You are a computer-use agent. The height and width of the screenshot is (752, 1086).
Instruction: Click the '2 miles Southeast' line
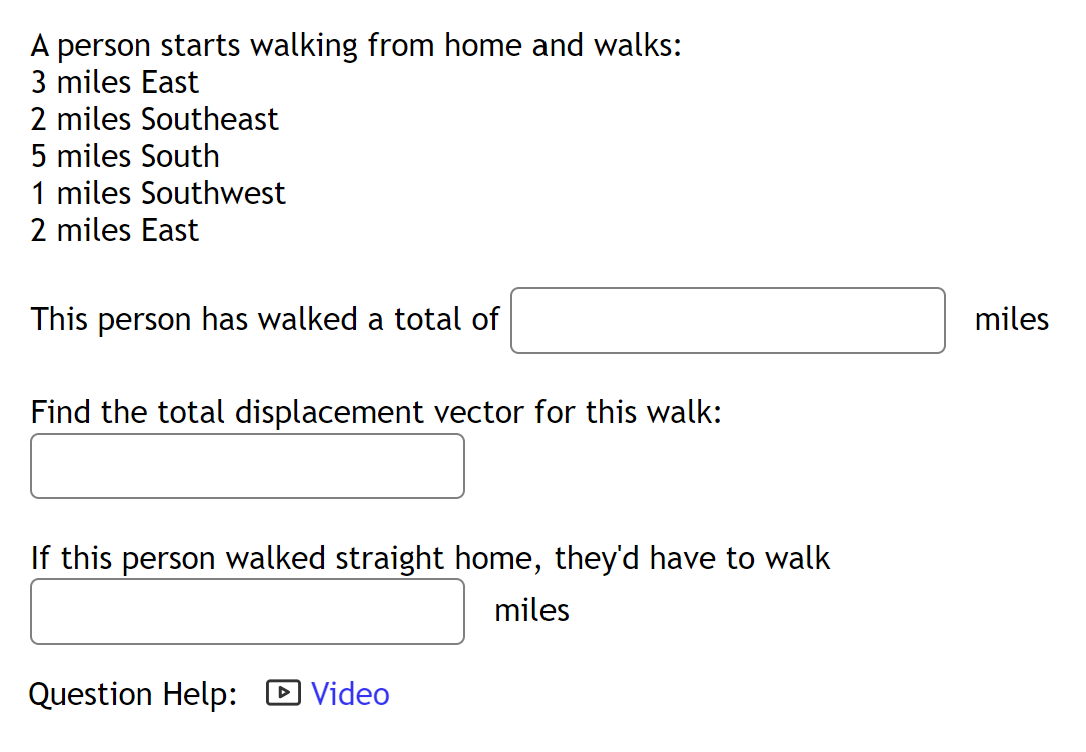154,119
